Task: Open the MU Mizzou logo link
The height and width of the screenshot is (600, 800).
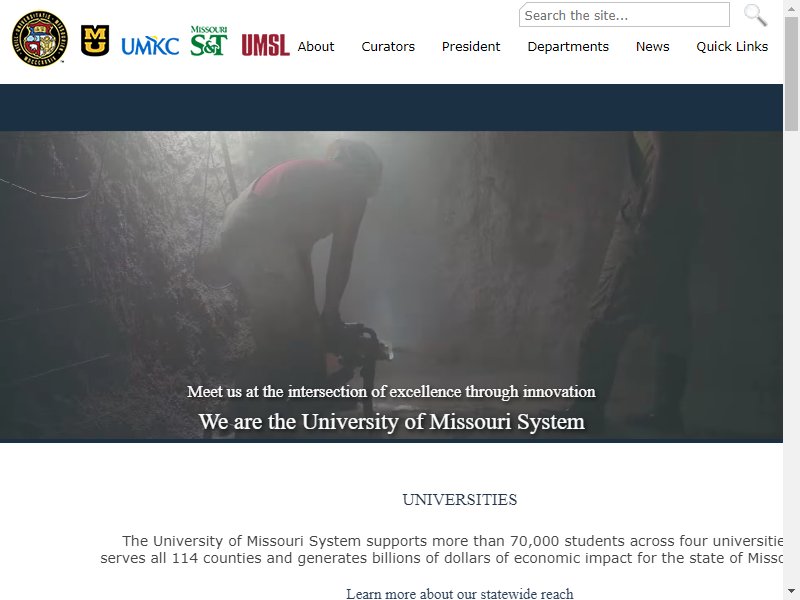Action: [95, 40]
